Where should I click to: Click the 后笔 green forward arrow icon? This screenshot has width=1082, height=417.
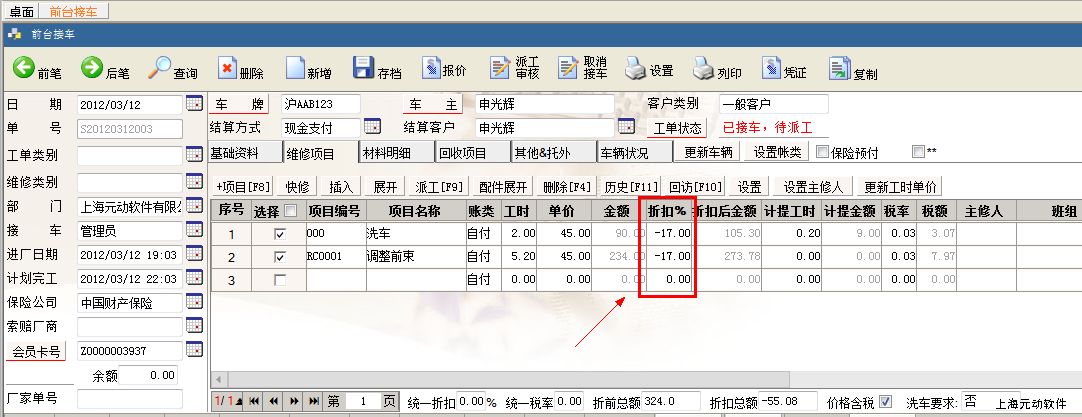point(92,69)
